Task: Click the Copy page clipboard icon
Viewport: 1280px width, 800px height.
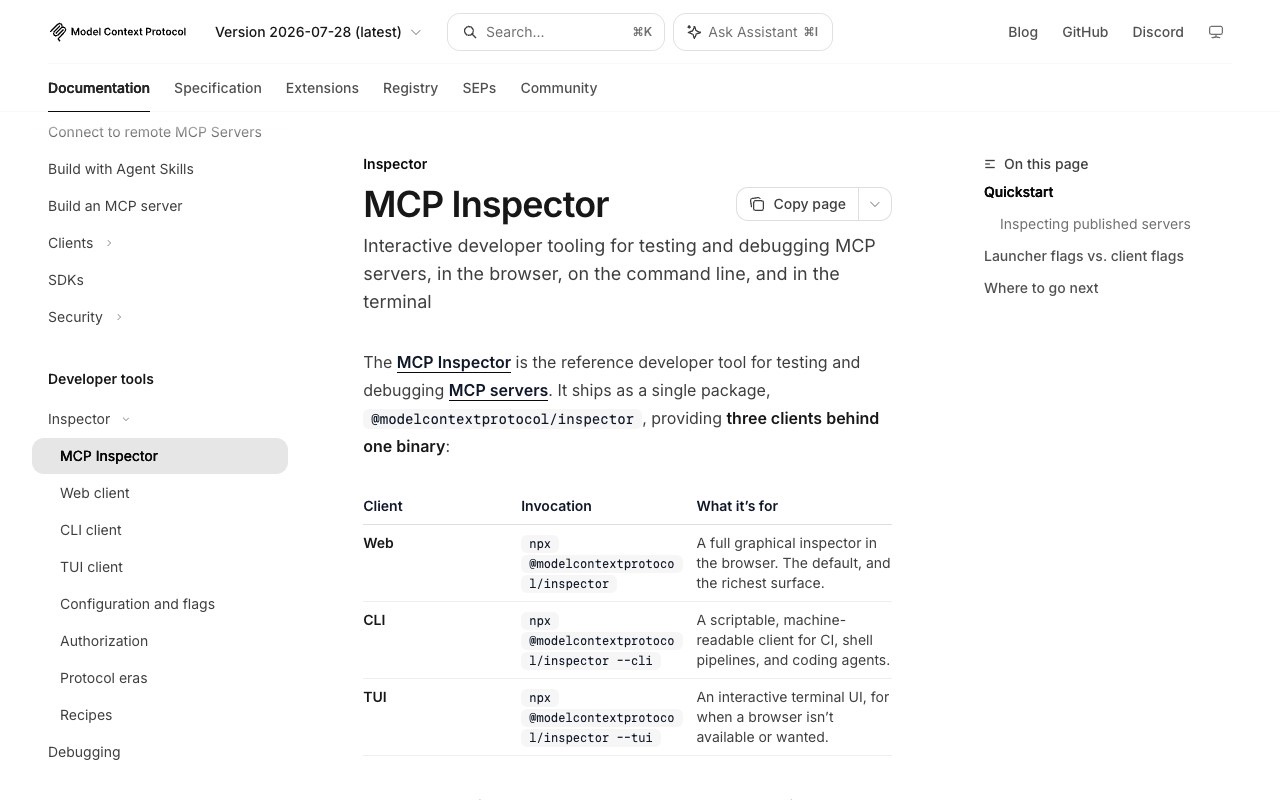Action: [757, 204]
